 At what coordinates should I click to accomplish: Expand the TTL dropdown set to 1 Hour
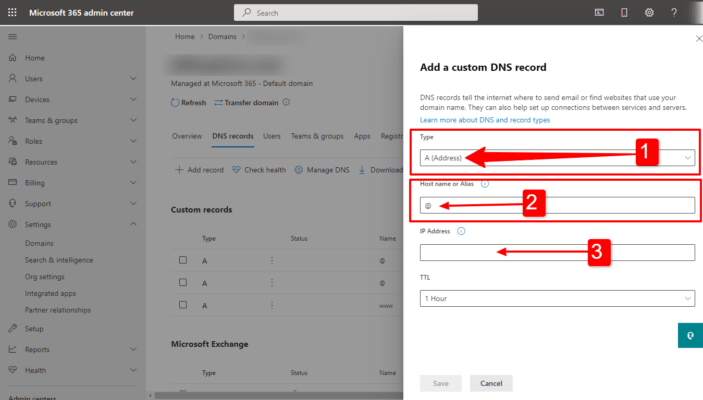(556, 298)
